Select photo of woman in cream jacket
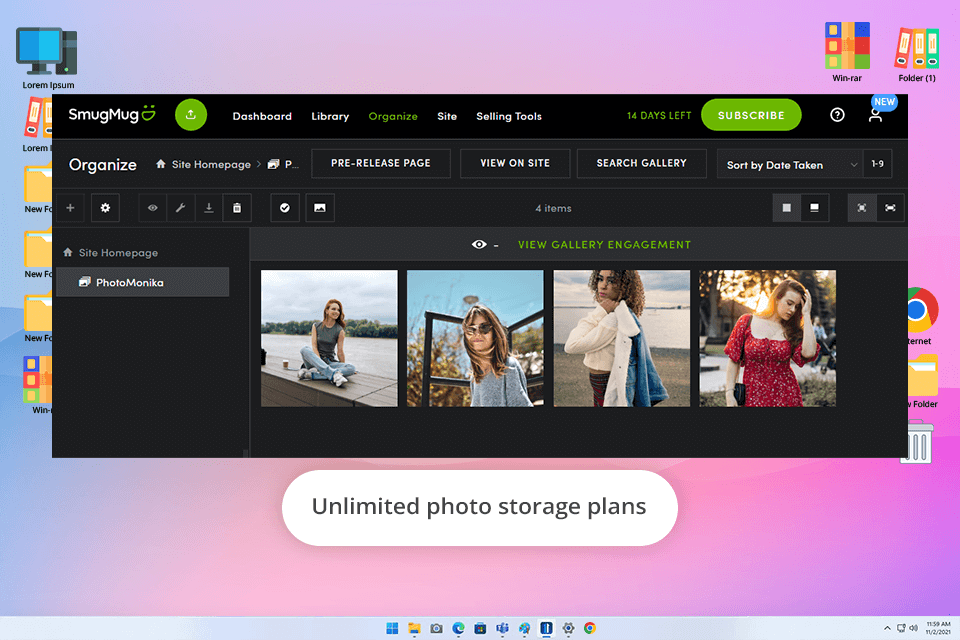This screenshot has height=640, width=960. [621, 339]
